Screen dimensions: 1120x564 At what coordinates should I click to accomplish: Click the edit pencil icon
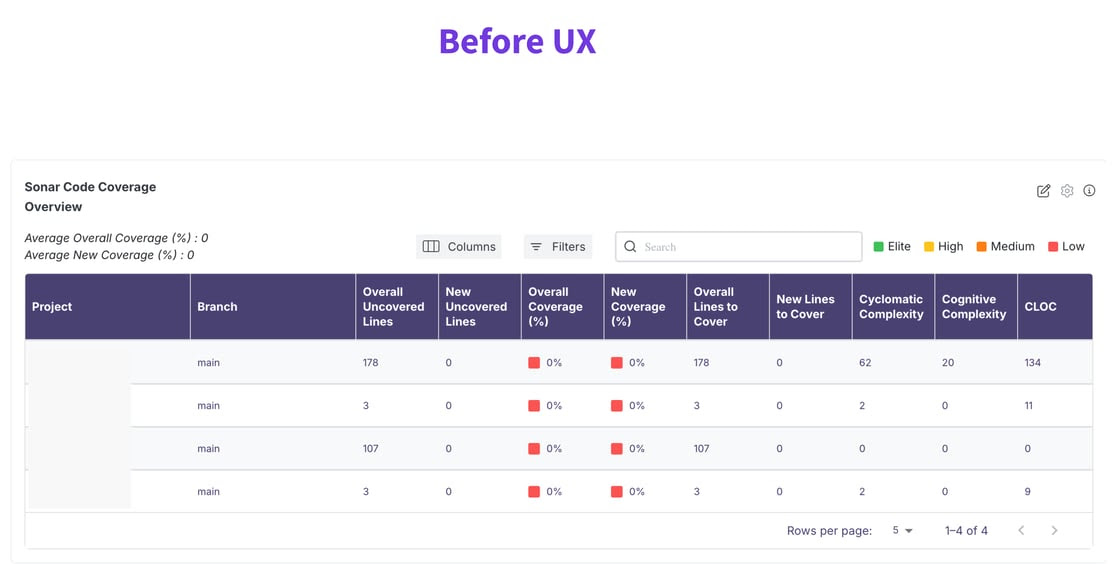1043,191
